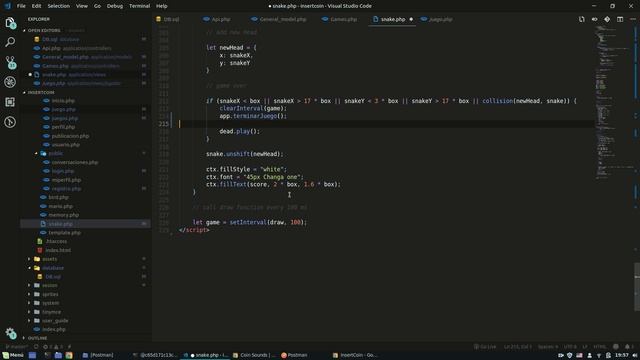
Task: Open bird.php in the file tree
Action: pyautogui.click(x=58, y=198)
